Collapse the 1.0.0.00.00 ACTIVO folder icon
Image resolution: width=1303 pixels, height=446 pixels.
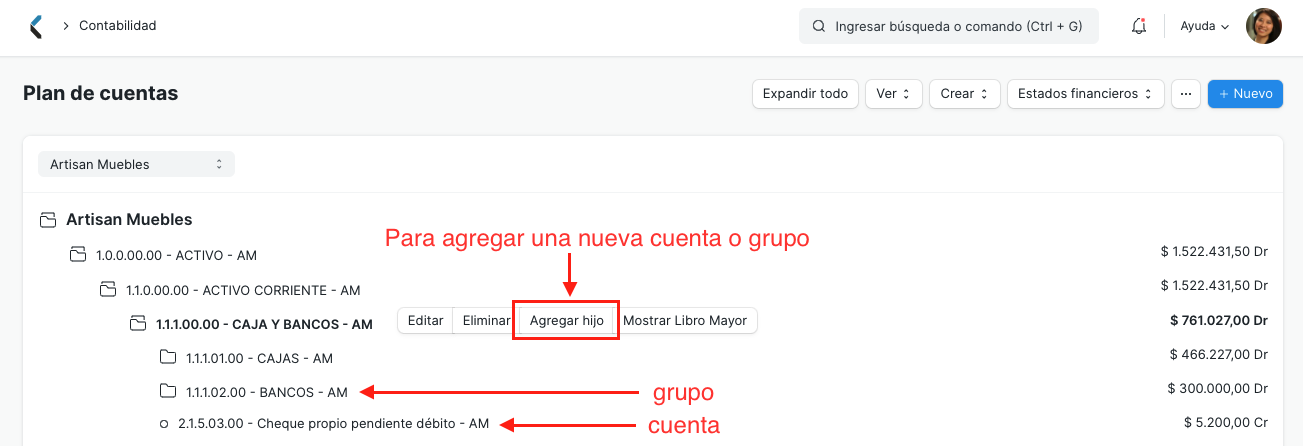click(x=77, y=255)
